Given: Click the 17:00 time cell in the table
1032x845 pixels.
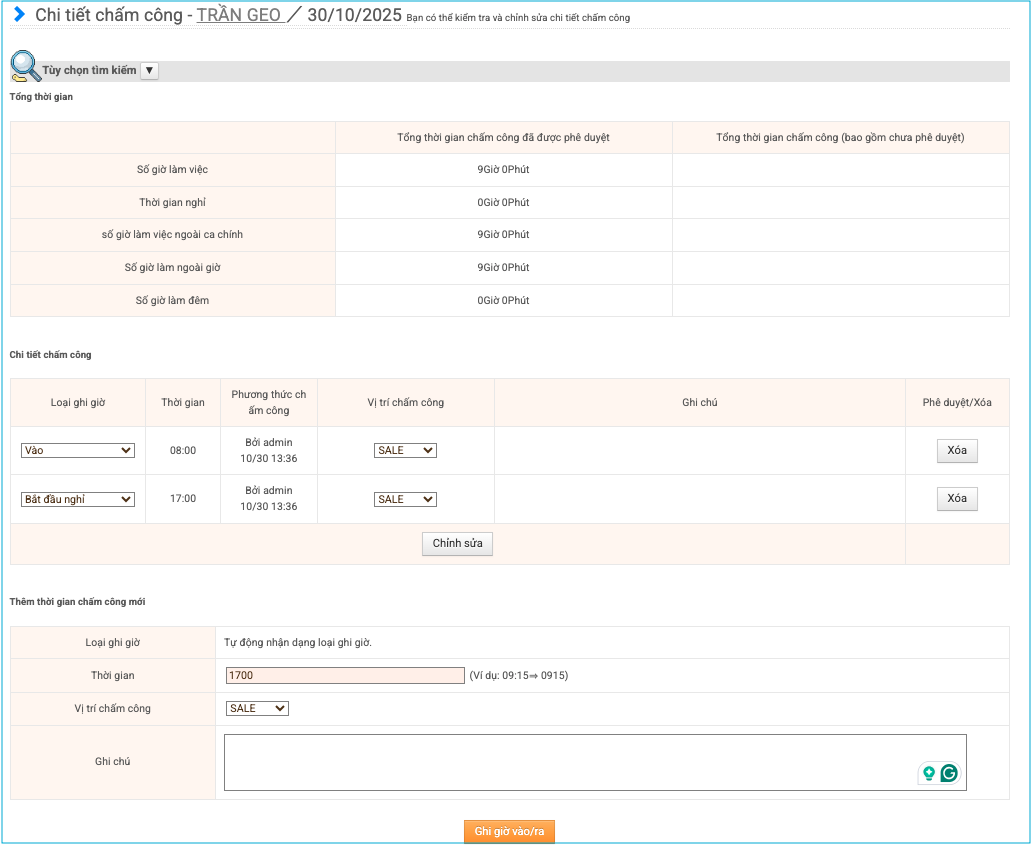Looking at the screenshot, I should click(x=183, y=499).
